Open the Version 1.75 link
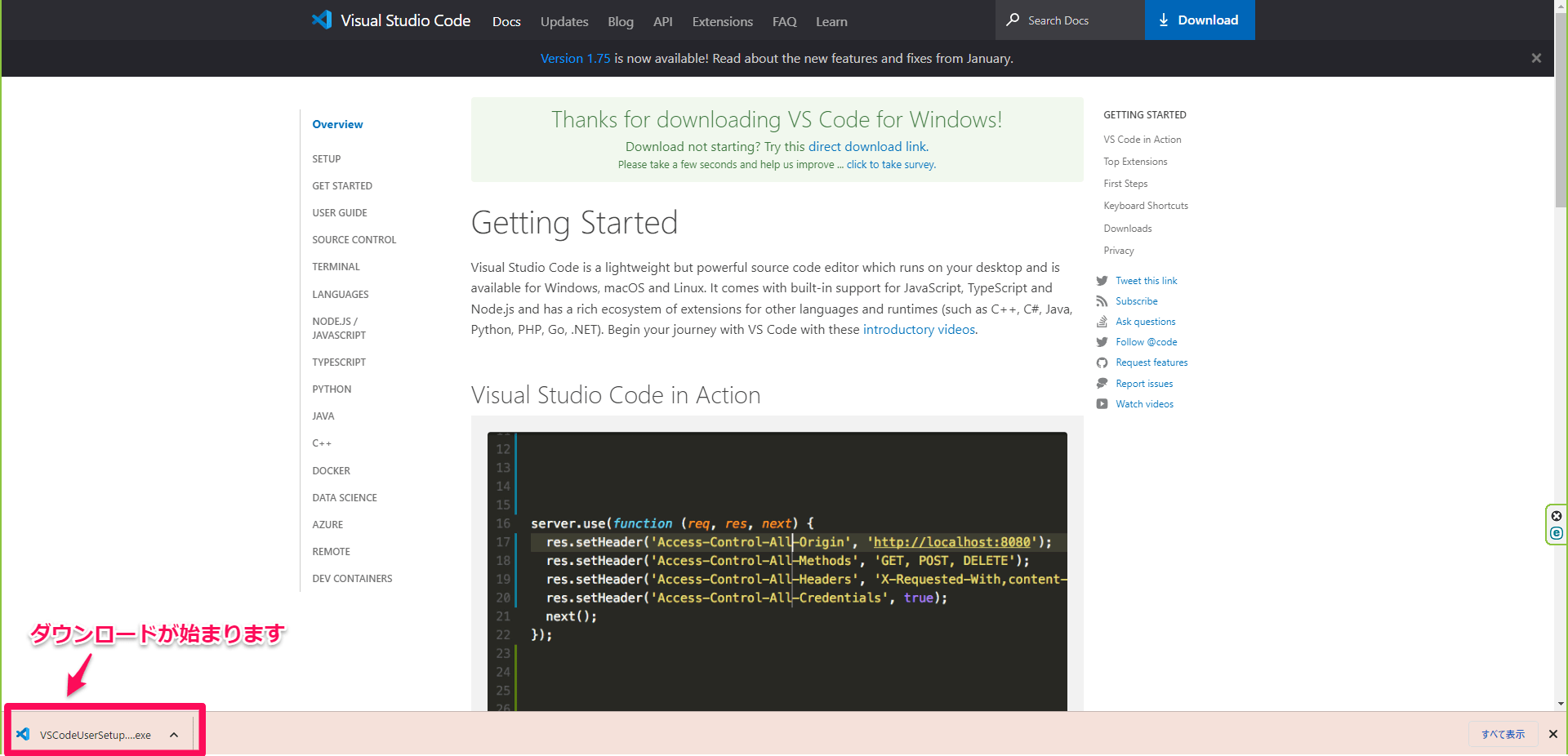 [x=575, y=59]
